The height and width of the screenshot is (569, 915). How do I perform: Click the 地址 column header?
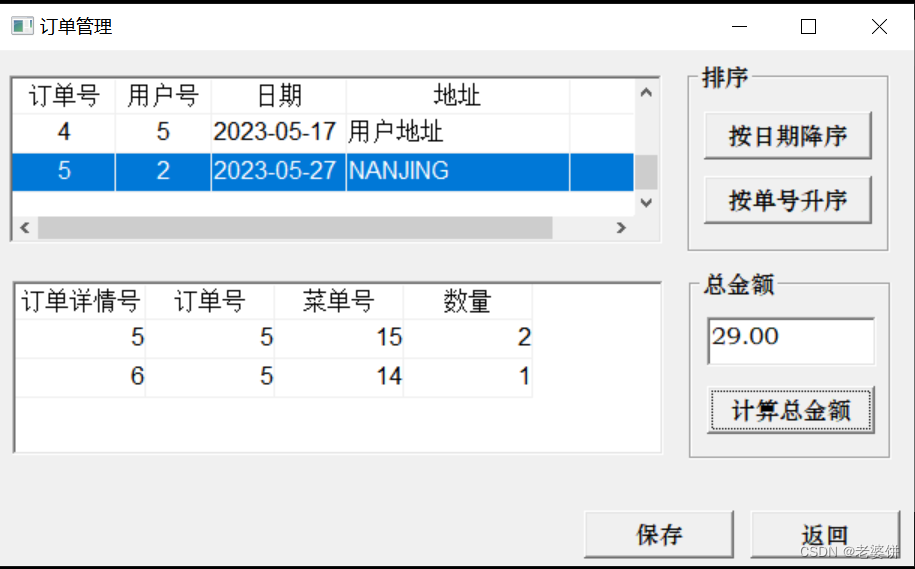[x=458, y=96]
